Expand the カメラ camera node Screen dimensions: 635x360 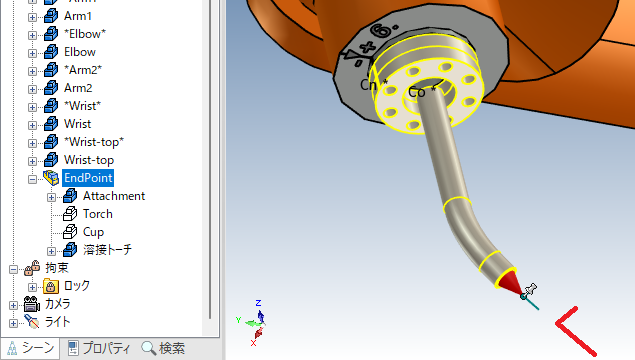point(13,305)
